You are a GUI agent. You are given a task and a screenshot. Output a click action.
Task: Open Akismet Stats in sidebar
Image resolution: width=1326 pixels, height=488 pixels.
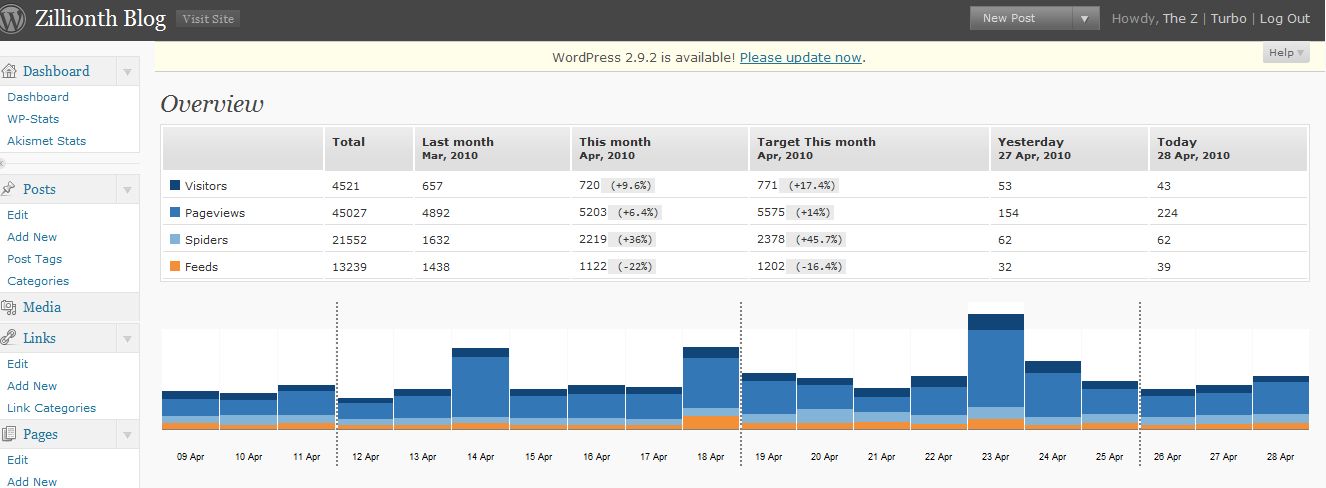point(47,141)
